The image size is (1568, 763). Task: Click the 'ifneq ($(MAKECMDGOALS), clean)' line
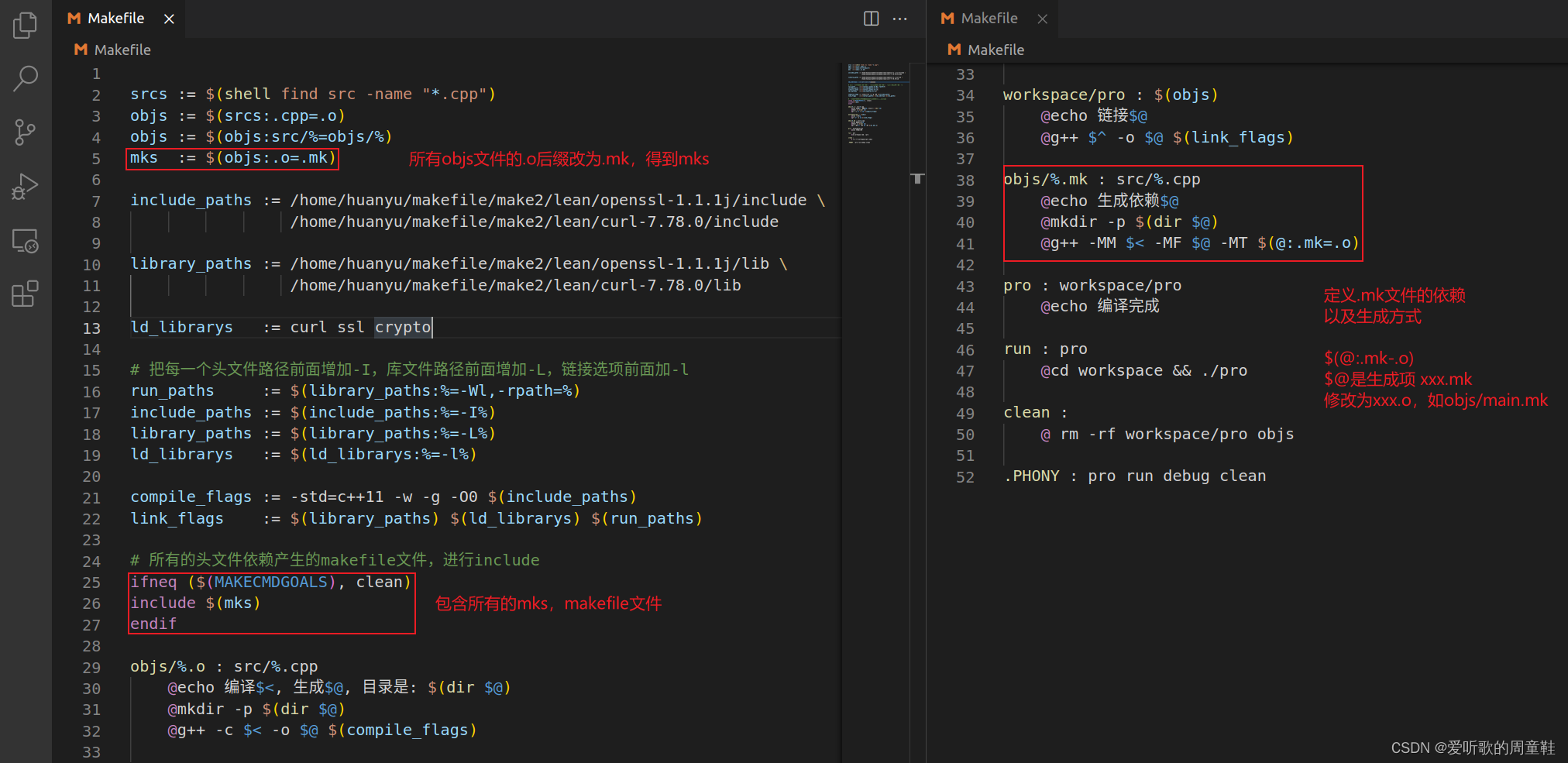270,583
